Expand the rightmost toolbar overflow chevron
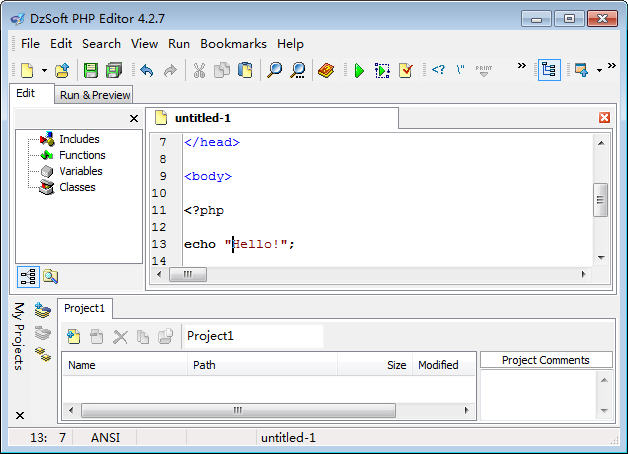 pyautogui.click(x=612, y=65)
